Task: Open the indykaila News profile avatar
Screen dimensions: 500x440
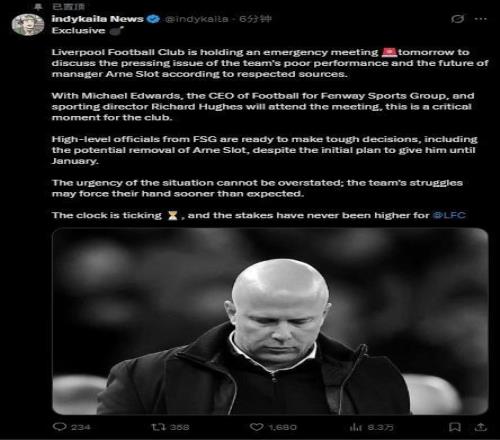Action: pyautogui.click(x=28, y=24)
